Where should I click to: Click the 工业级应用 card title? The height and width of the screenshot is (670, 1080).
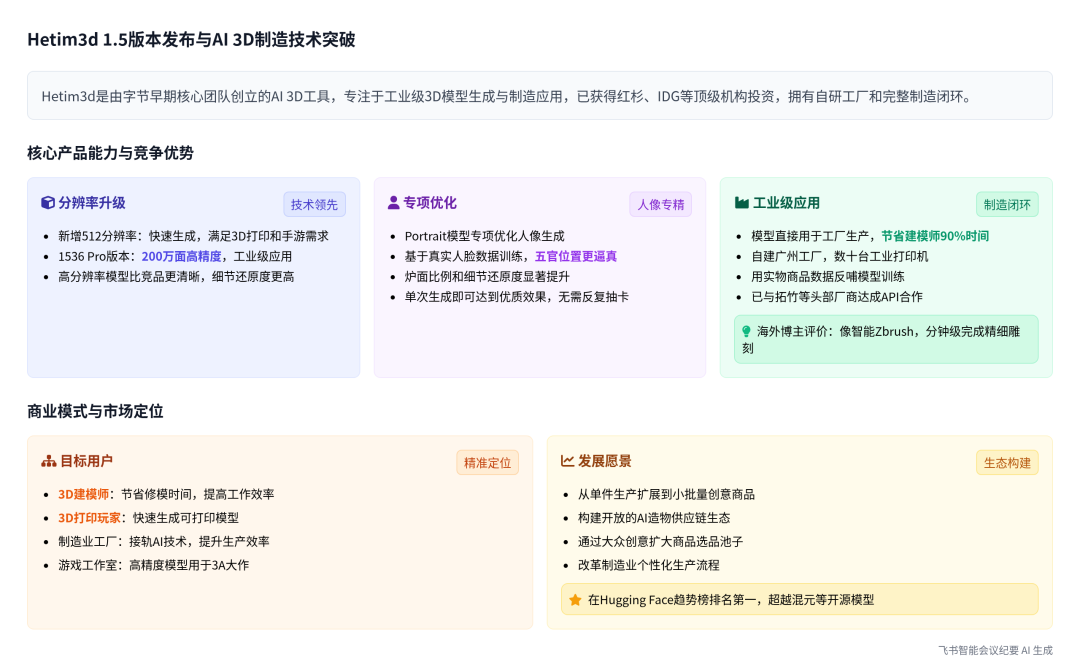786,202
